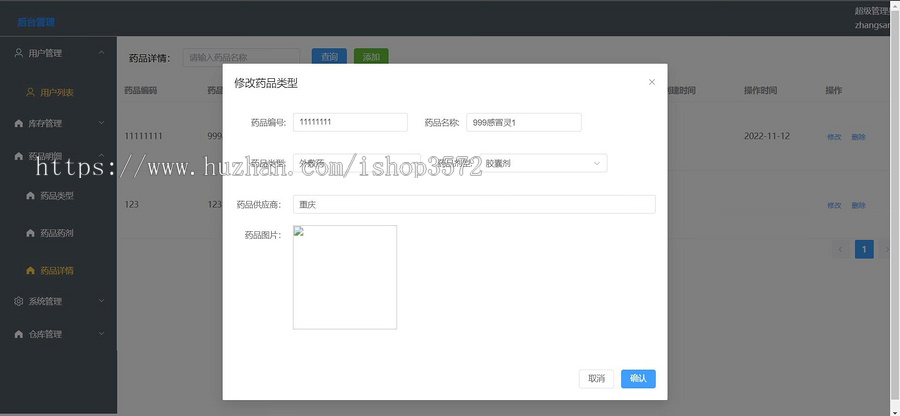Click the previous page arrow
The image size is (900, 416).
841,249
